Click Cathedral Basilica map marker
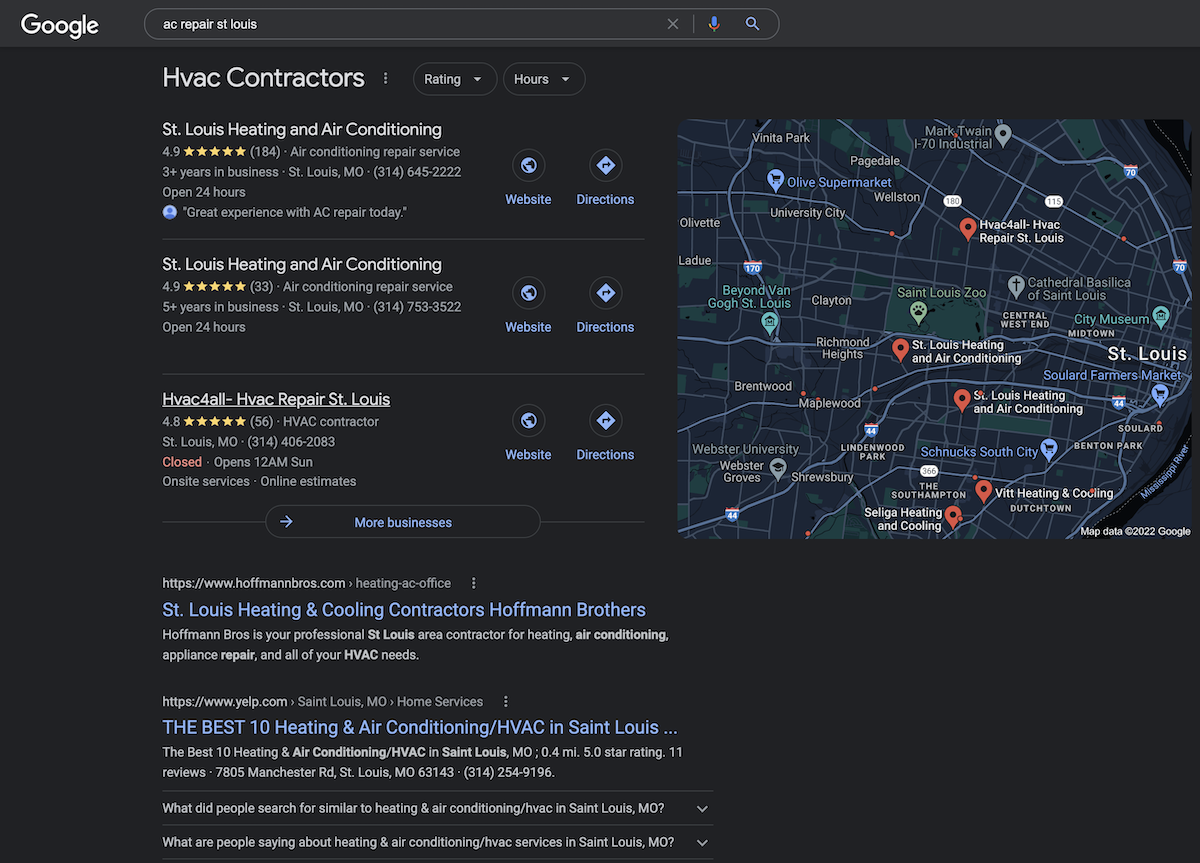Image resolution: width=1200 pixels, height=863 pixels. tap(1015, 287)
